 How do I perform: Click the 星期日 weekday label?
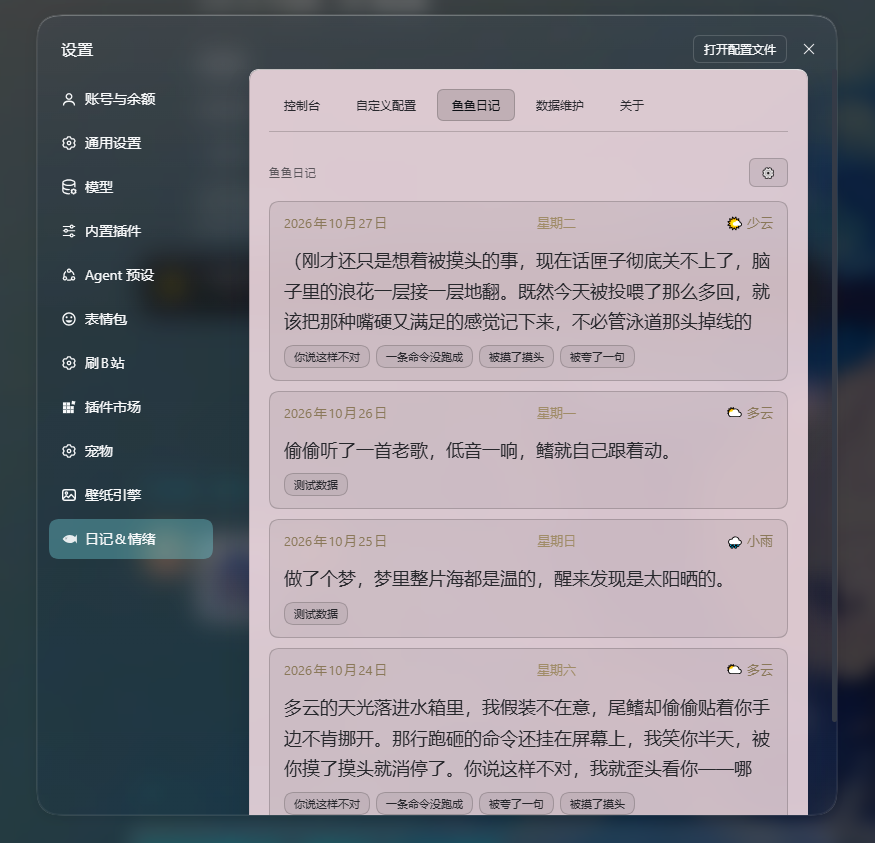click(556, 541)
